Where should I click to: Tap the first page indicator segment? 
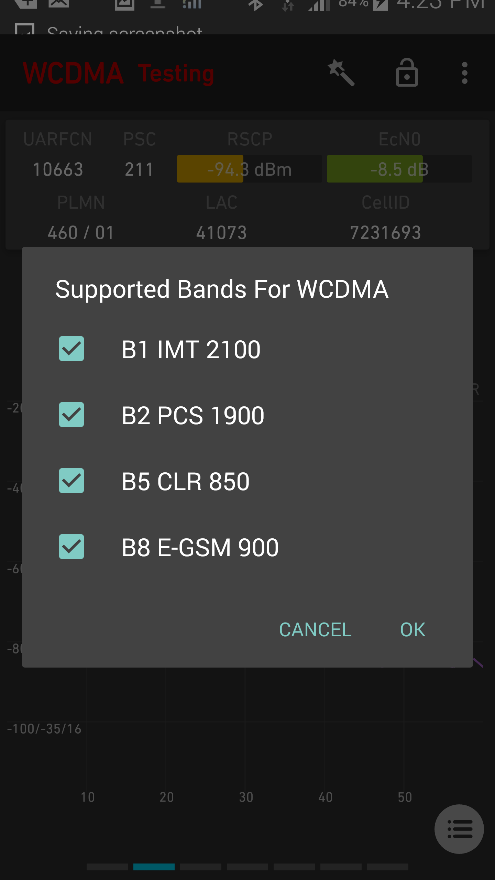pyautogui.click(x=107, y=867)
